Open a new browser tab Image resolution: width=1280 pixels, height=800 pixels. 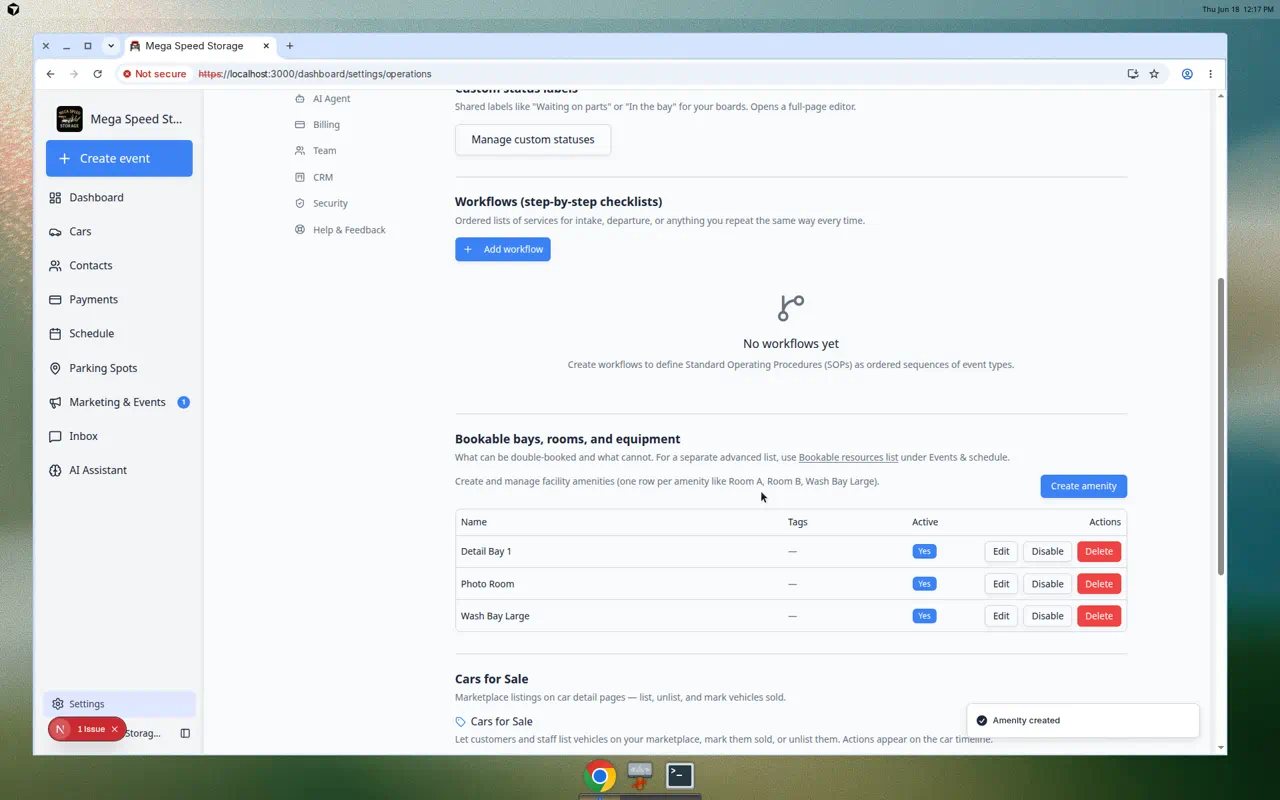pyautogui.click(x=290, y=46)
